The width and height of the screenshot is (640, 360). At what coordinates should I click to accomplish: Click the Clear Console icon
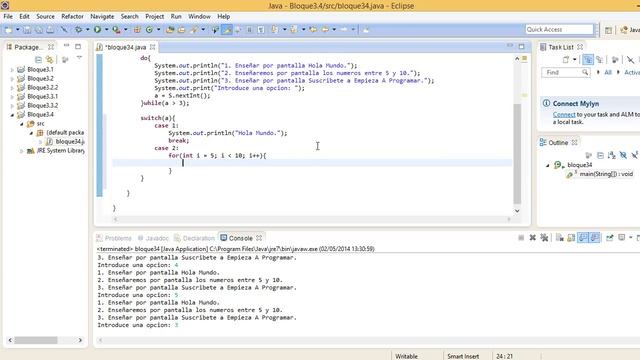pos(560,238)
